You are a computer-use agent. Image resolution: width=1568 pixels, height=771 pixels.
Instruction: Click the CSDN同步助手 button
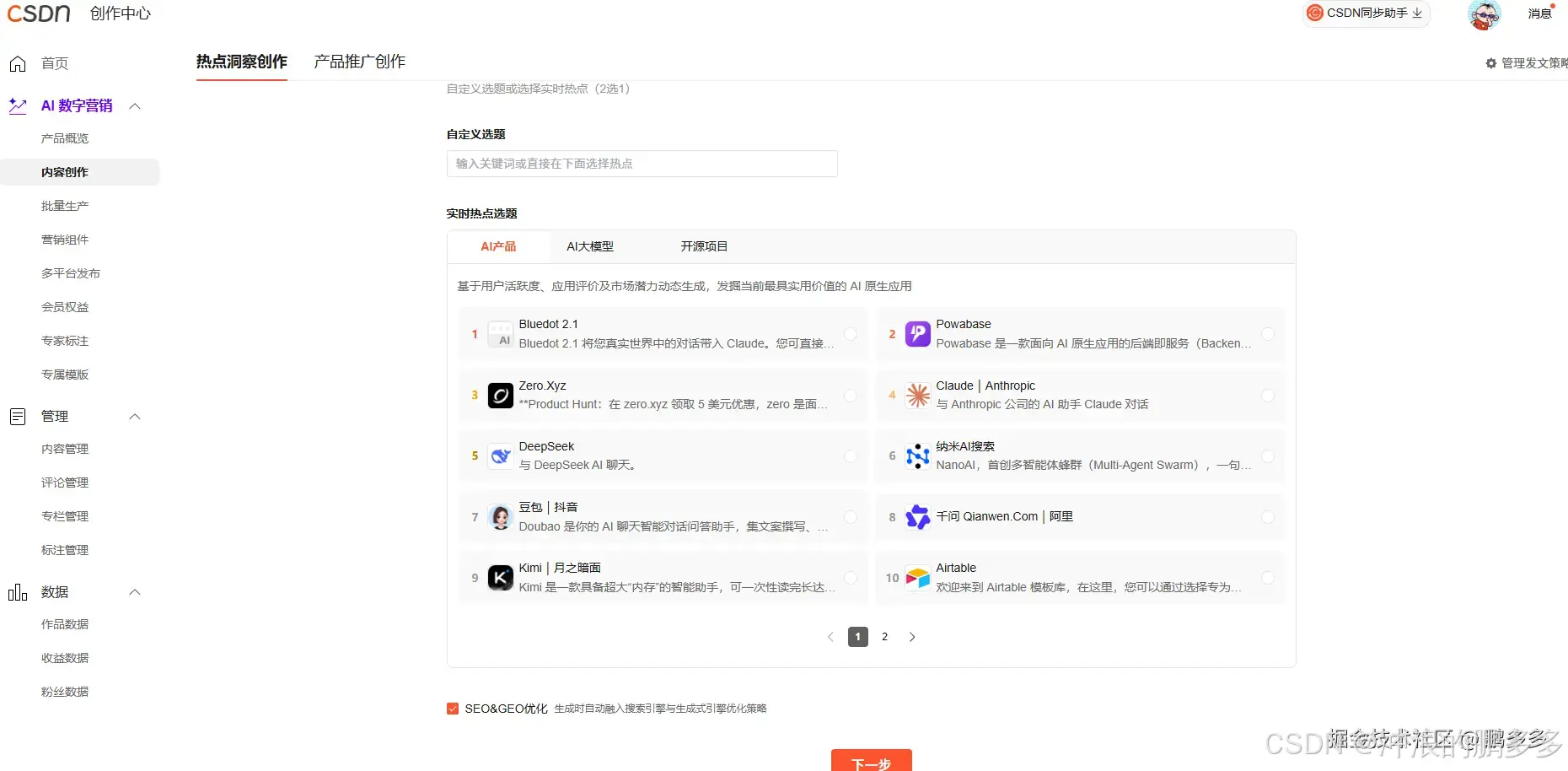[1366, 13]
